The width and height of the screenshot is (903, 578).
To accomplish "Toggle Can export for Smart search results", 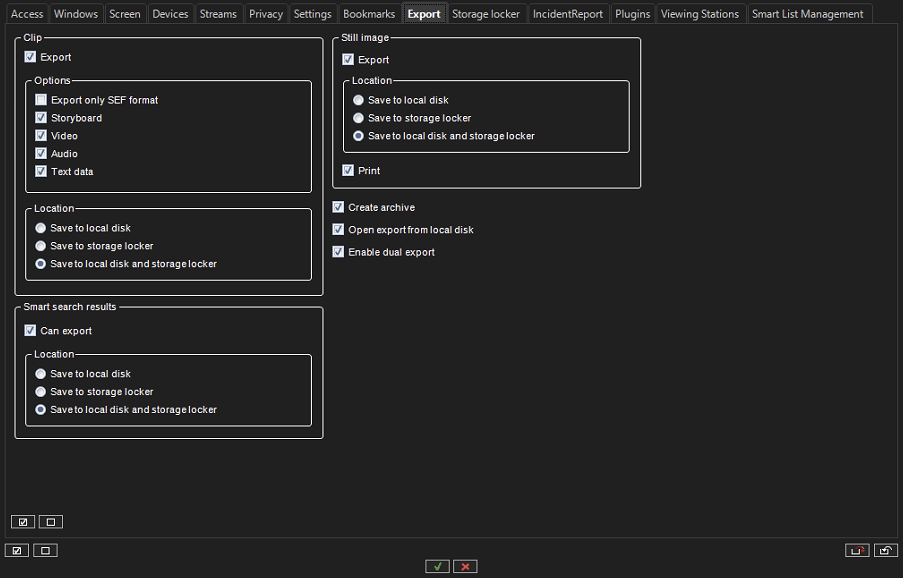I will point(30,330).
